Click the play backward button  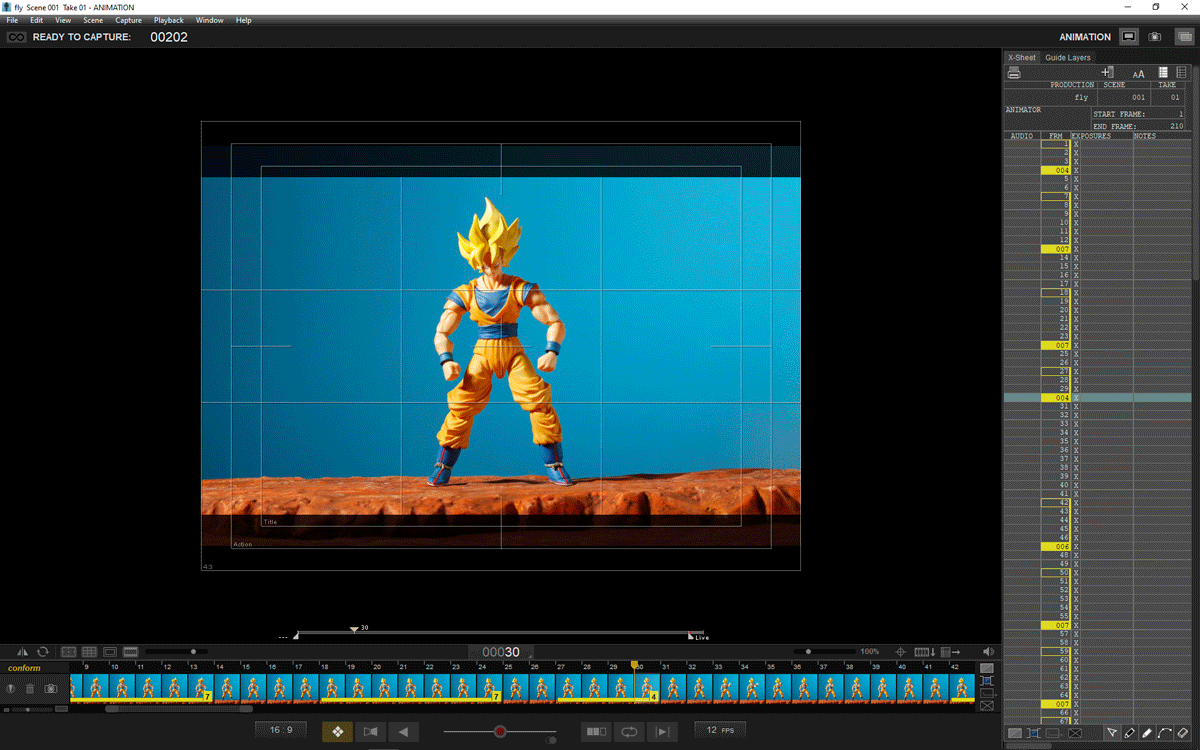tap(403, 732)
